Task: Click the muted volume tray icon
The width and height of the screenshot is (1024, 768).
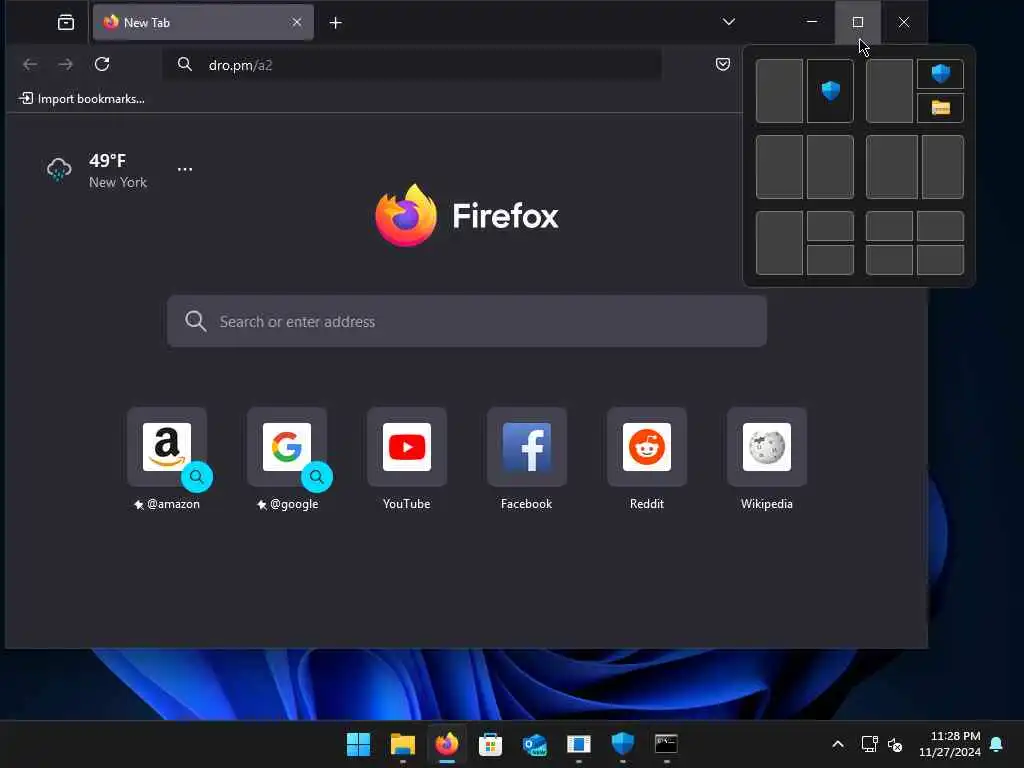Action: [895, 744]
